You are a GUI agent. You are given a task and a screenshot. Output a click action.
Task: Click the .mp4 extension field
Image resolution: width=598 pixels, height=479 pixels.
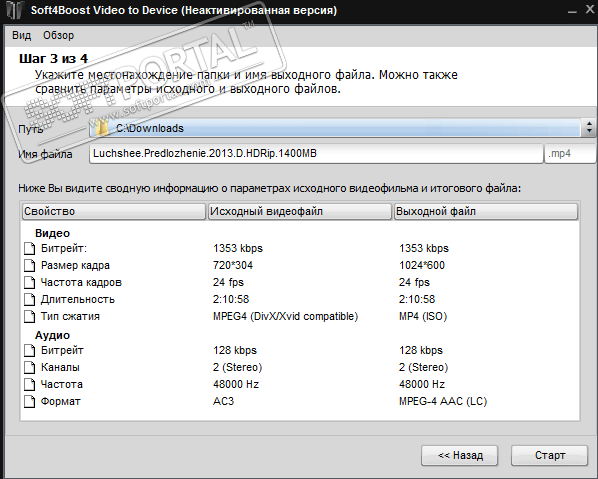tap(570, 154)
